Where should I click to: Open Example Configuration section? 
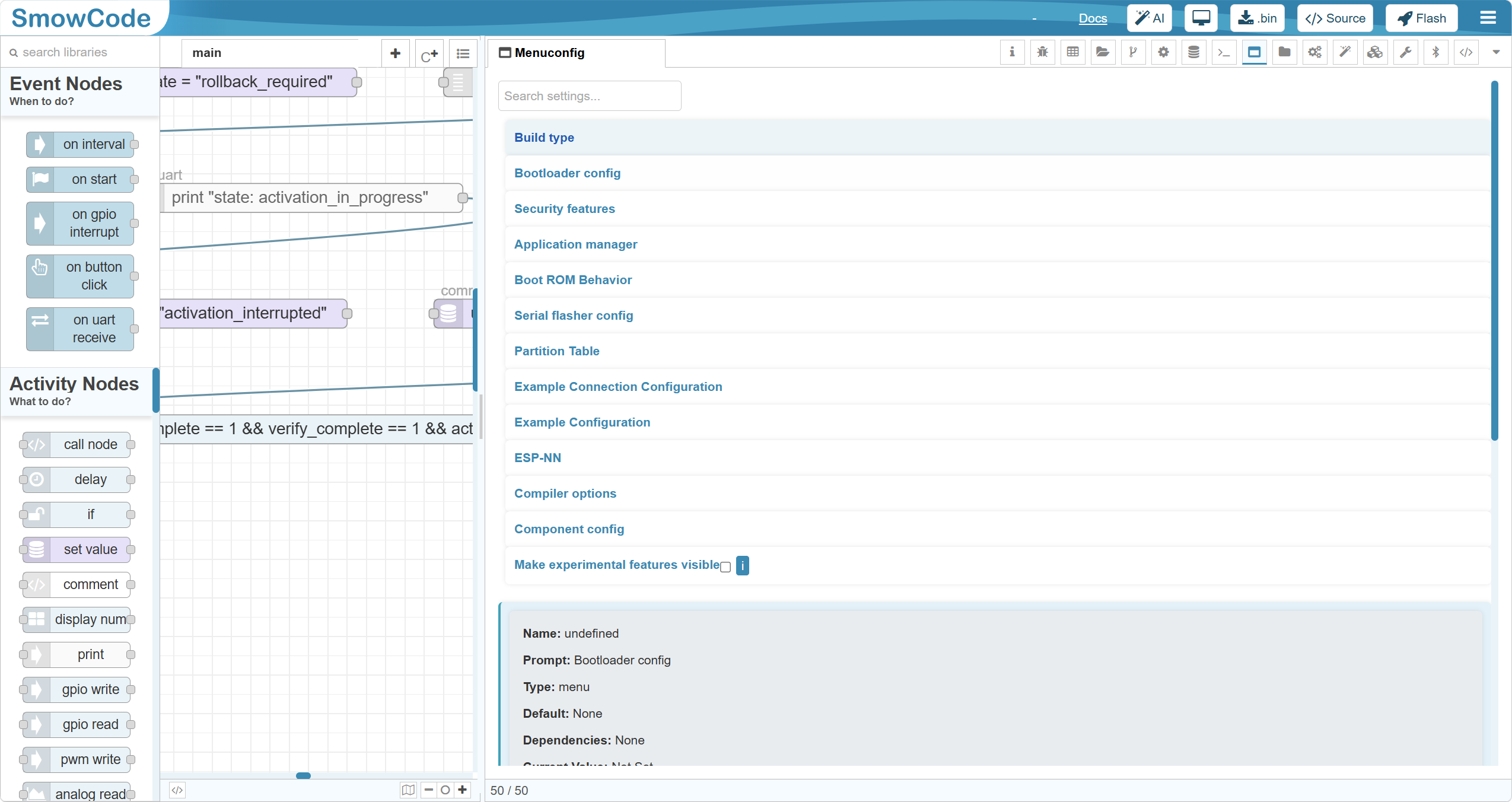(x=997, y=422)
